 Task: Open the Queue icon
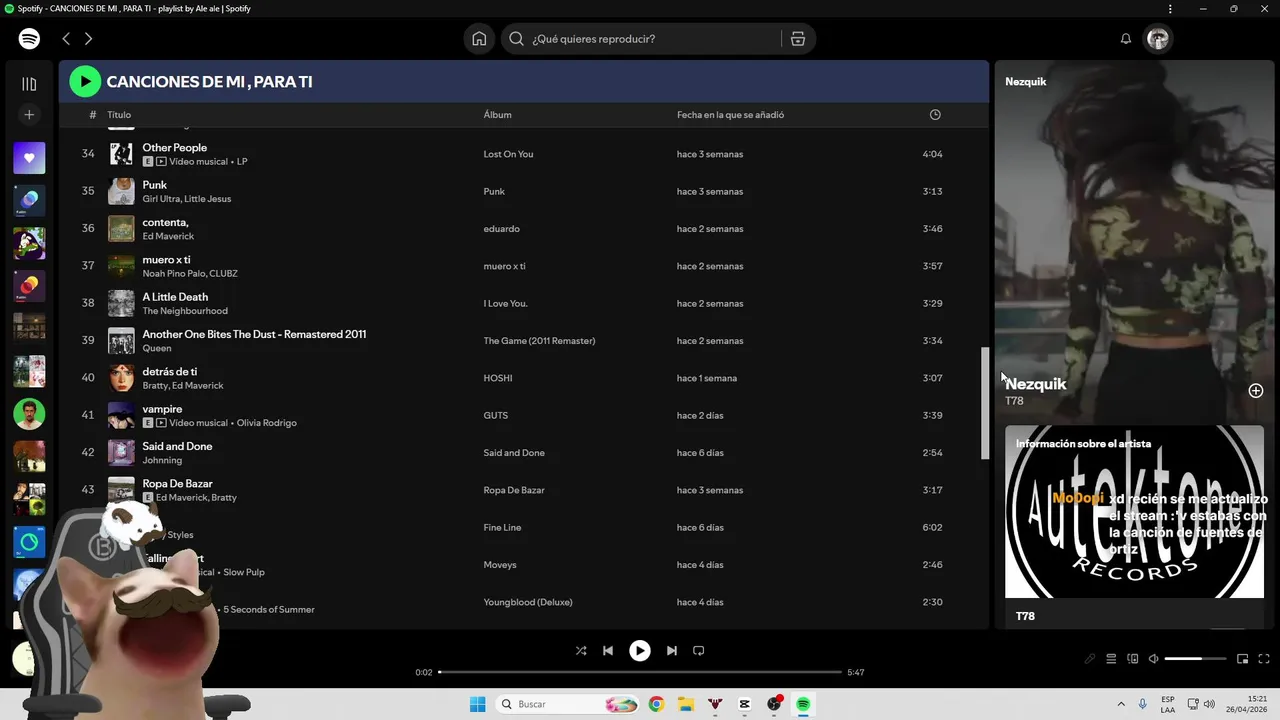tap(1111, 659)
